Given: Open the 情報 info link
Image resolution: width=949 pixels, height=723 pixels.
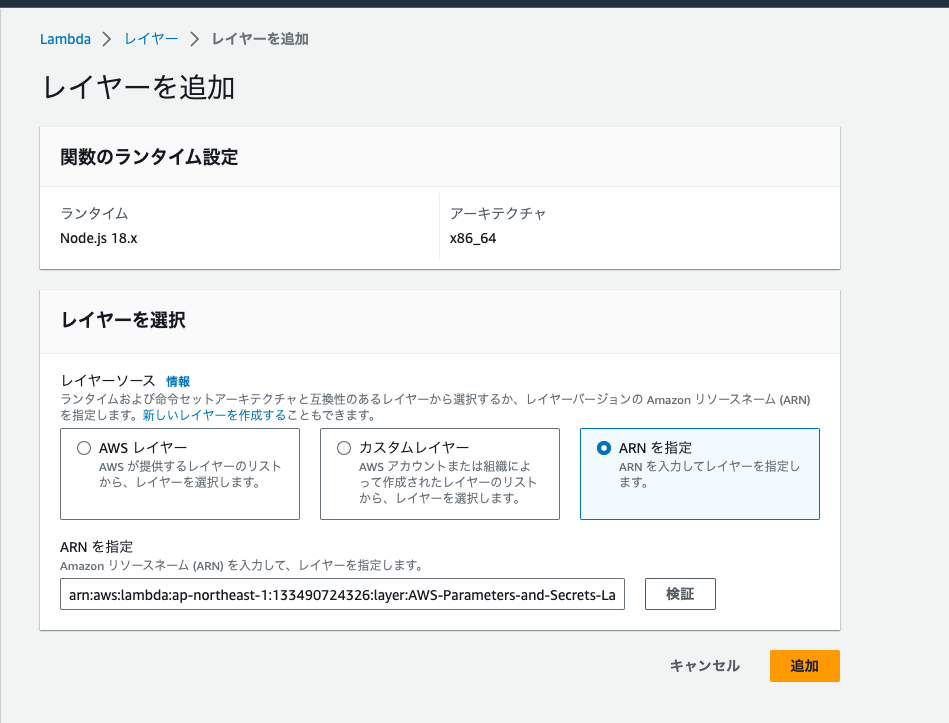Looking at the screenshot, I should point(178,381).
